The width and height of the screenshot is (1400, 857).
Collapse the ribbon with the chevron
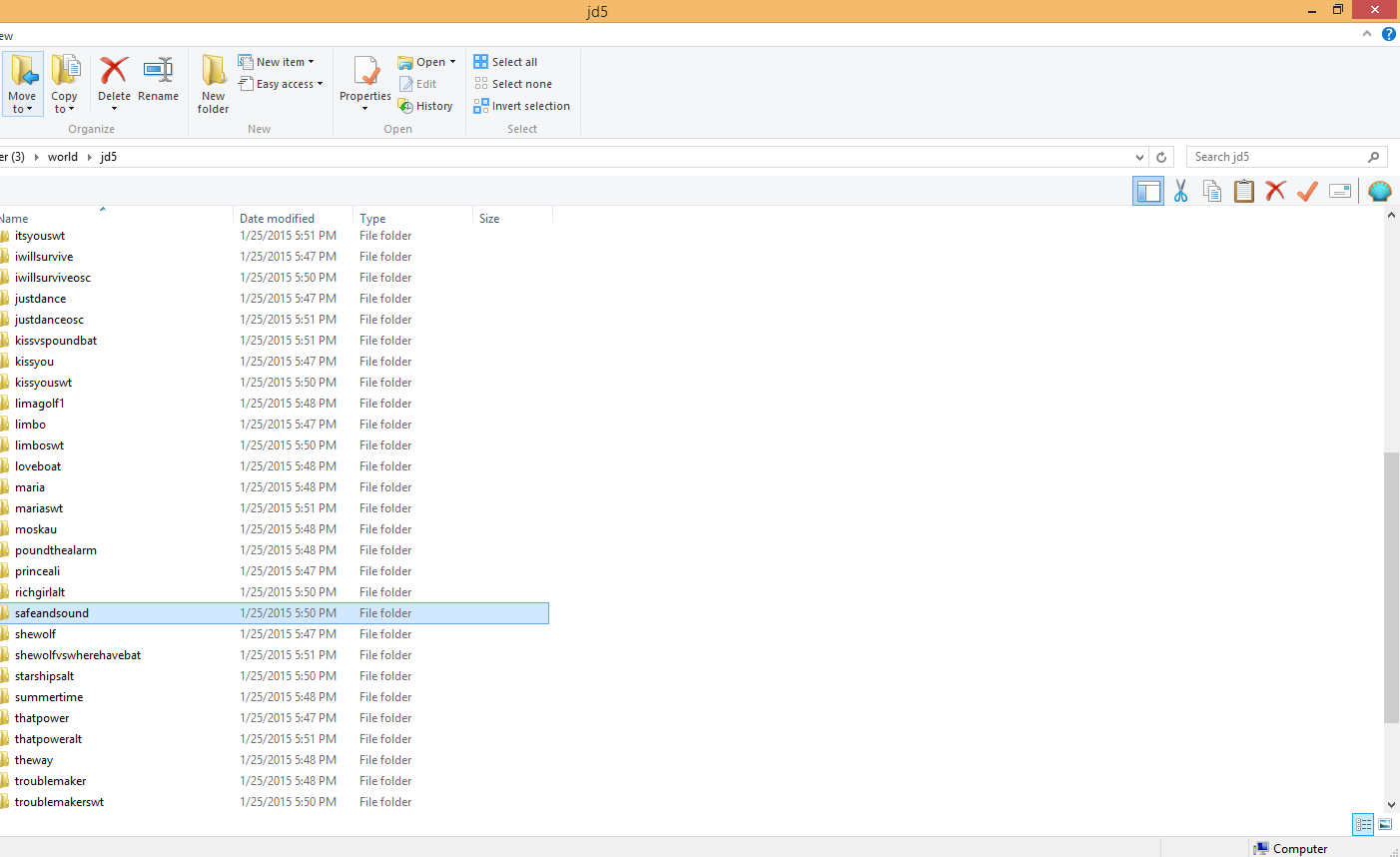point(1367,34)
